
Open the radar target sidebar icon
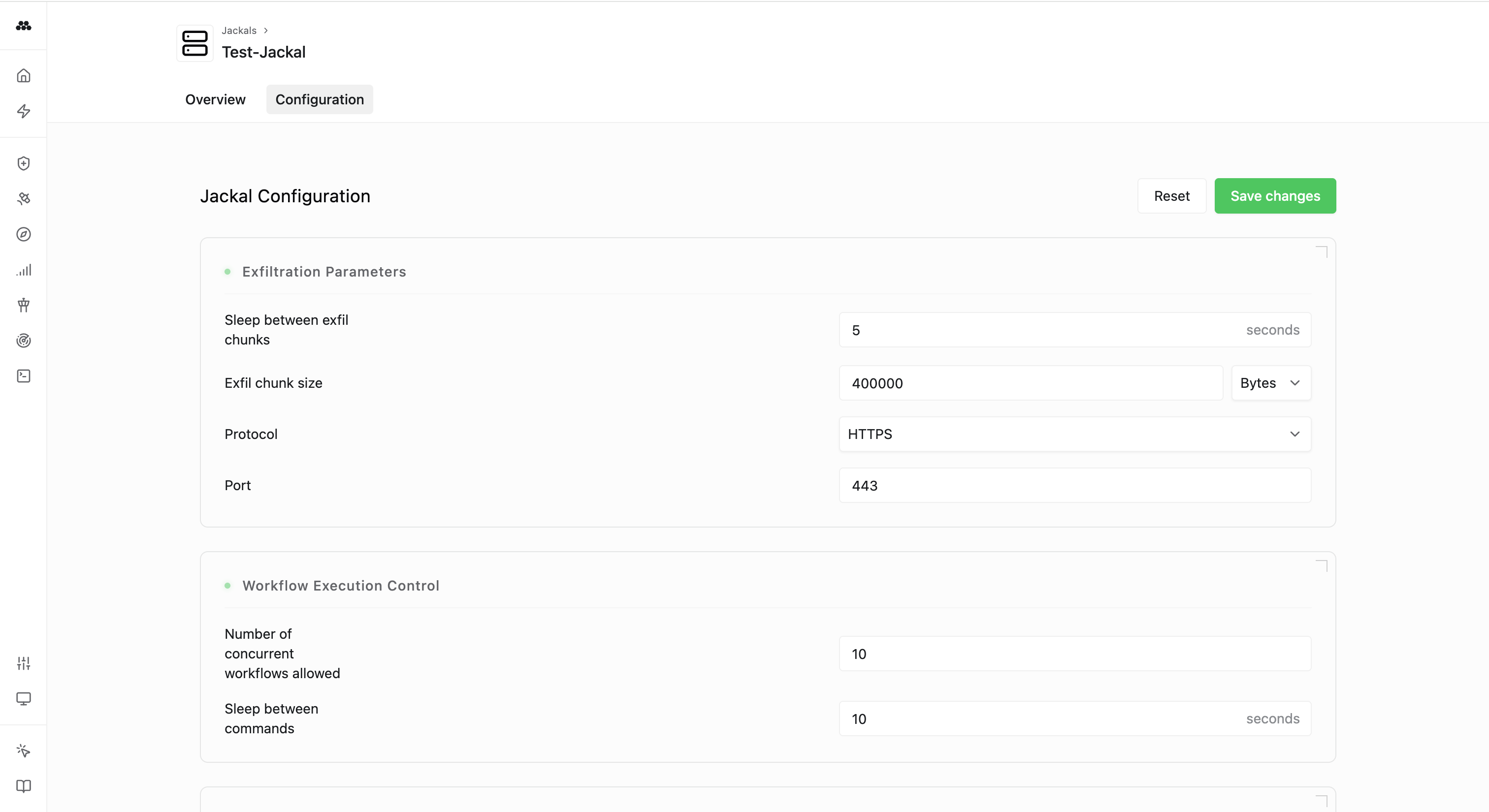click(23, 341)
